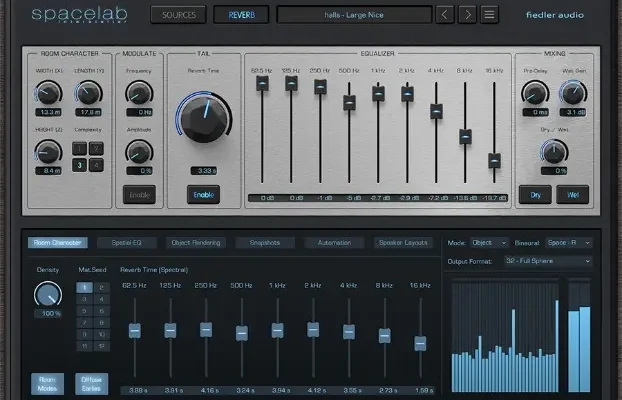Open the Speaker Layouts tab
This screenshot has height=400, width=622.
pyautogui.click(x=404, y=243)
